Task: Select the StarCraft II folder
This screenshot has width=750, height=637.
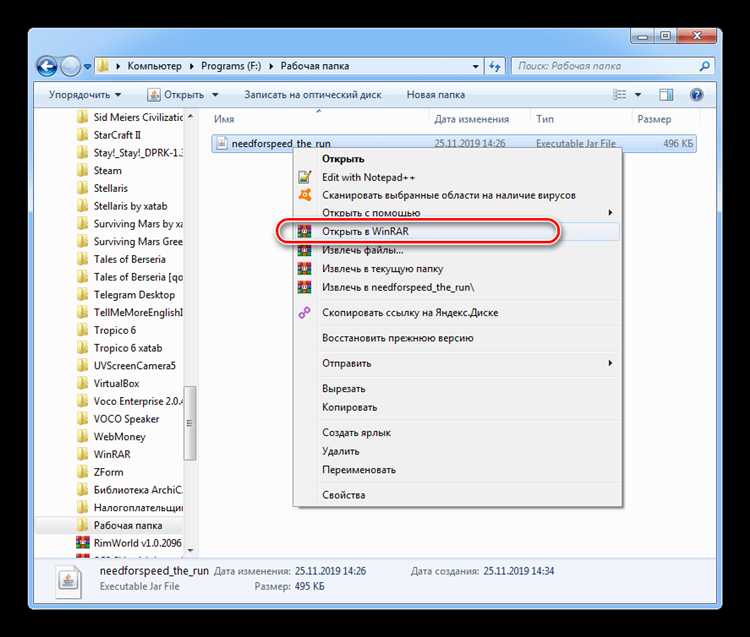Action: coord(117,135)
